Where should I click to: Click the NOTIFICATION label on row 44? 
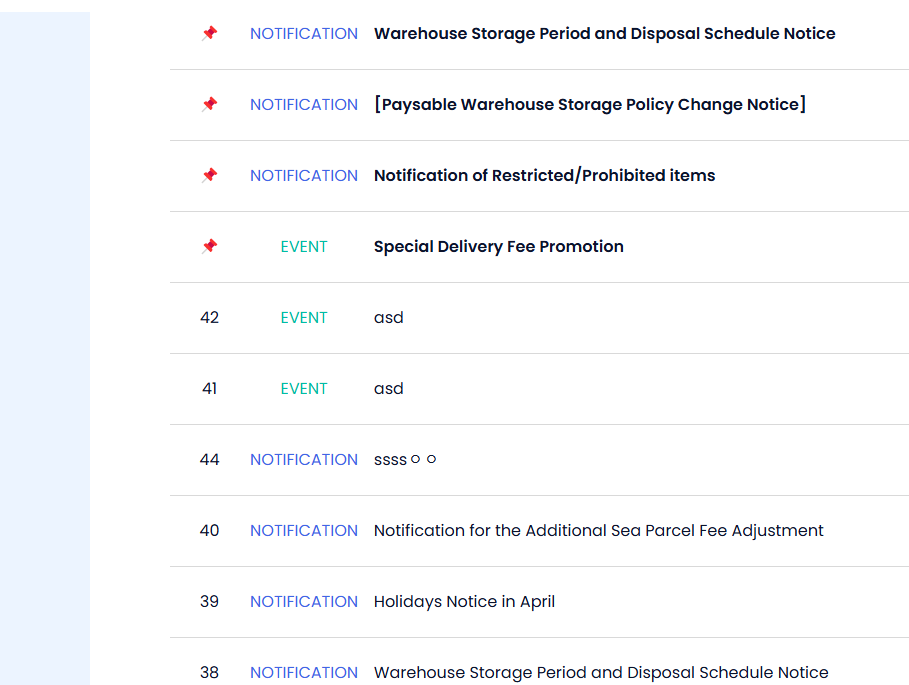coord(304,460)
